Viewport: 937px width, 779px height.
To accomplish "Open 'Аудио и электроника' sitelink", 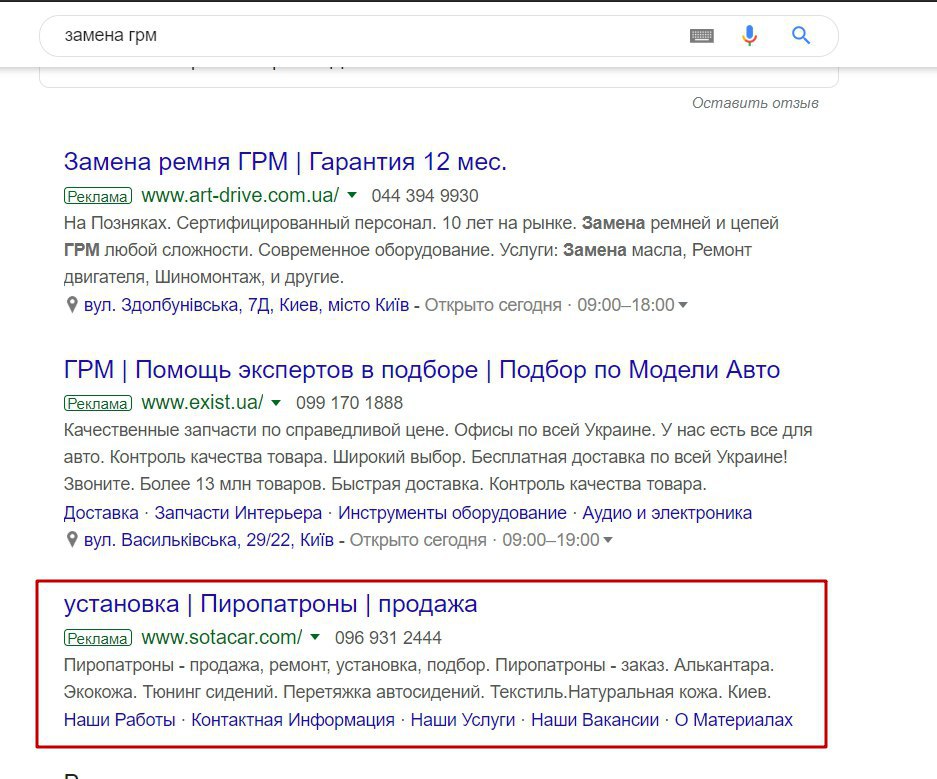I will point(667,513).
